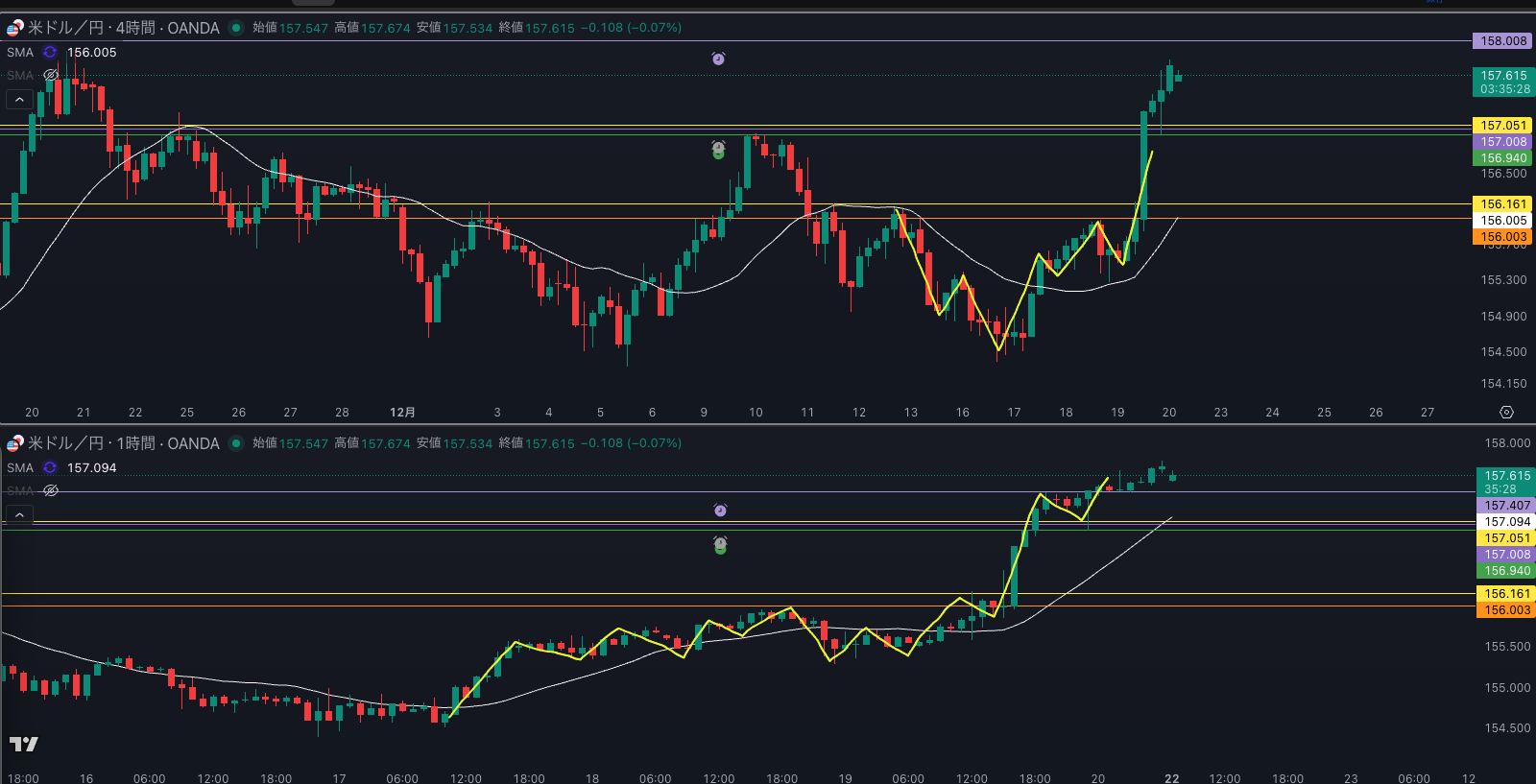Show the hidden SMA indicator in 4-hour chart

pos(51,75)
